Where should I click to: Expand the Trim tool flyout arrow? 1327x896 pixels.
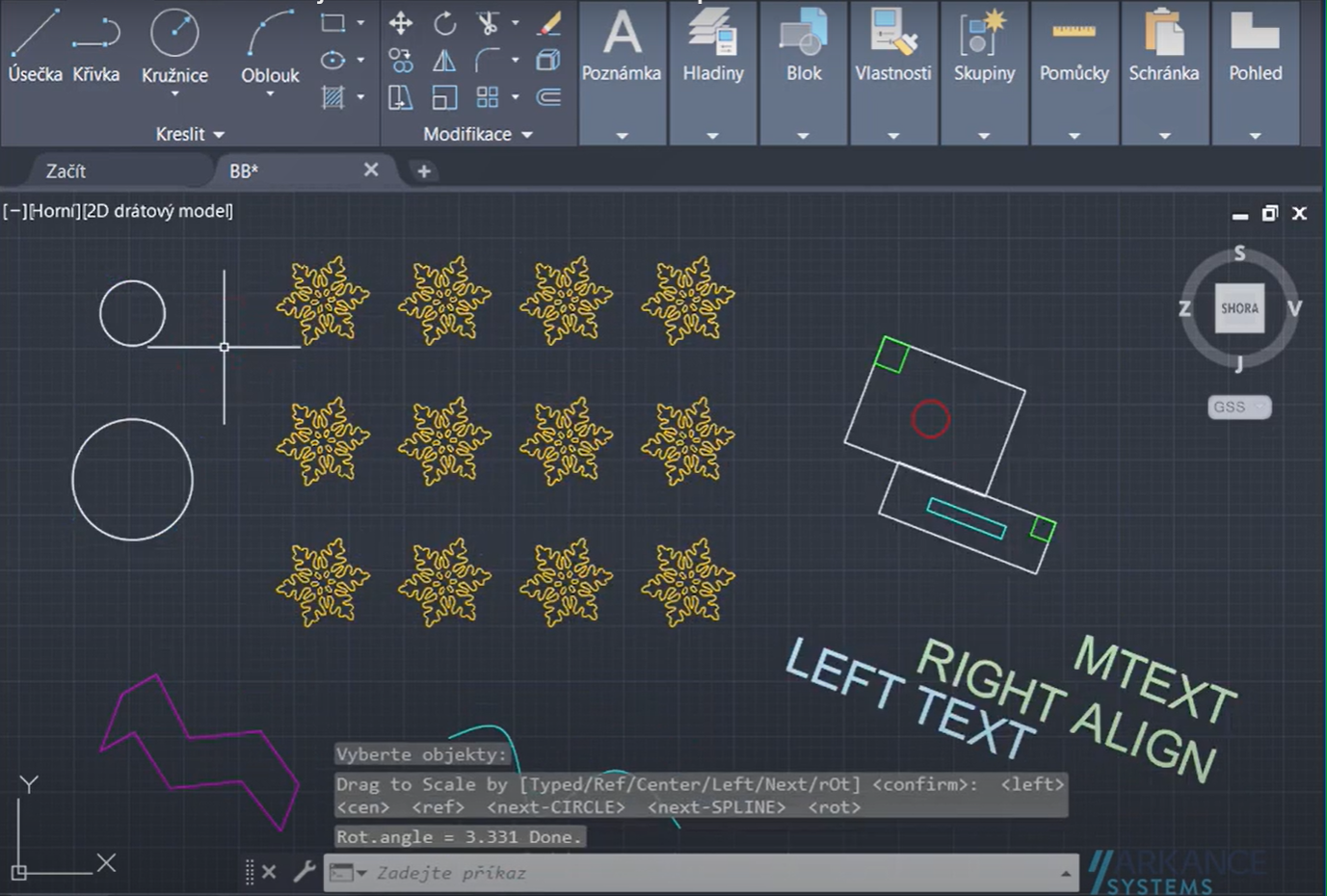coord(515,22)
